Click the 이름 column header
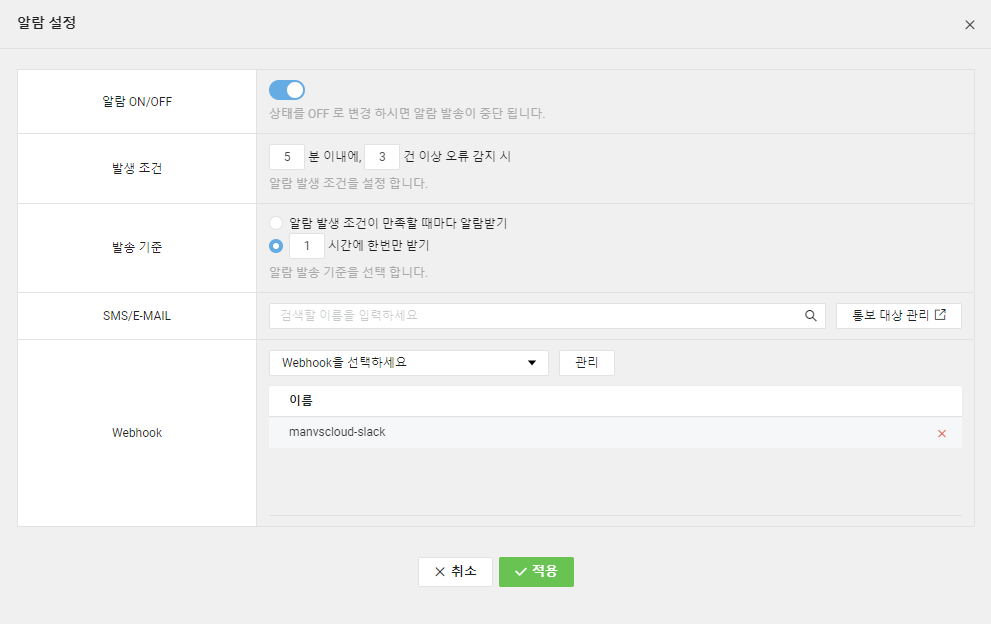The image size is (991, 624). click(301, 401)
